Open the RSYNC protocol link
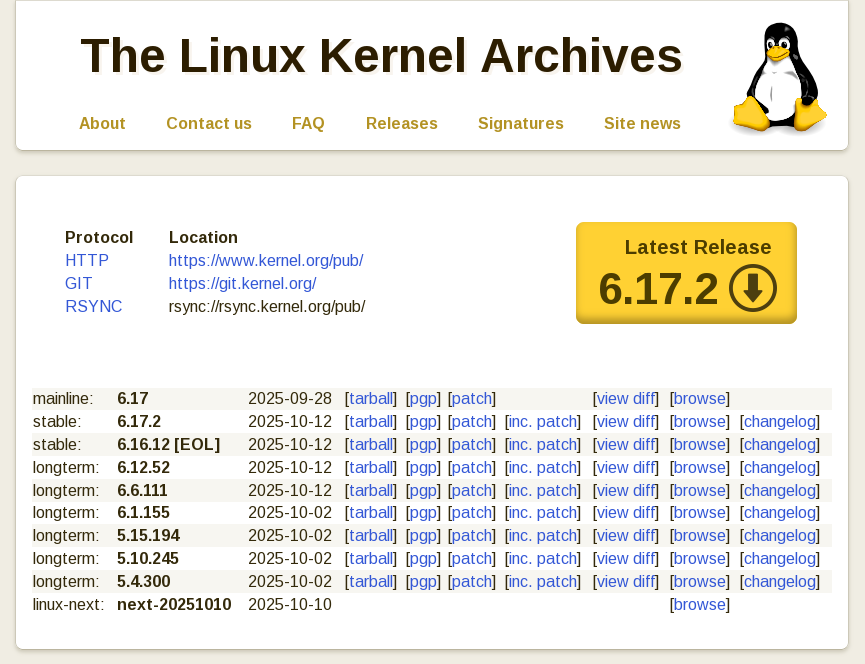Screen dimensions: 865x664 tap(93, 307)
